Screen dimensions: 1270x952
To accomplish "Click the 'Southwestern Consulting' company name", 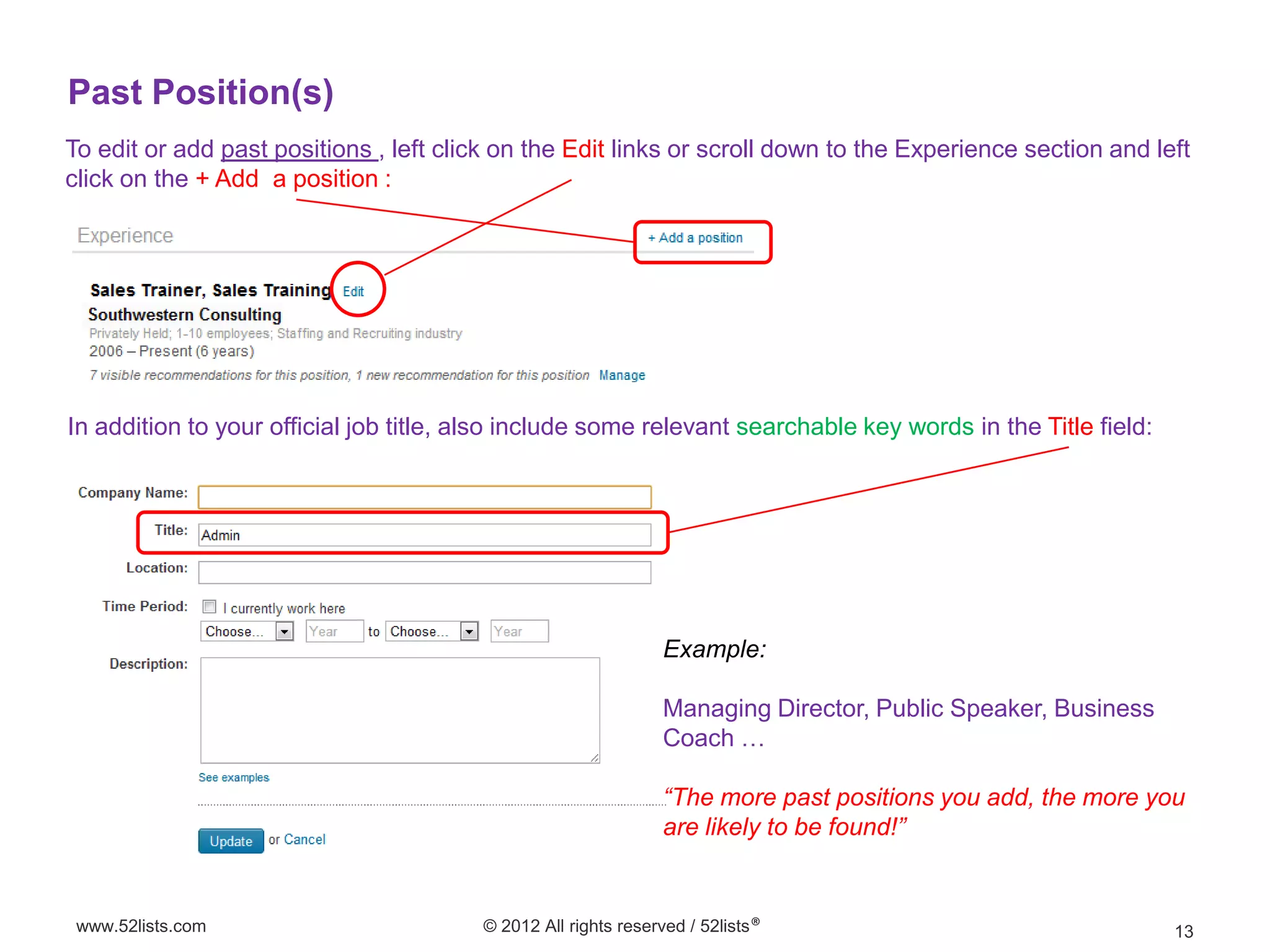I will pyautogui.click(x=185, y=315).
